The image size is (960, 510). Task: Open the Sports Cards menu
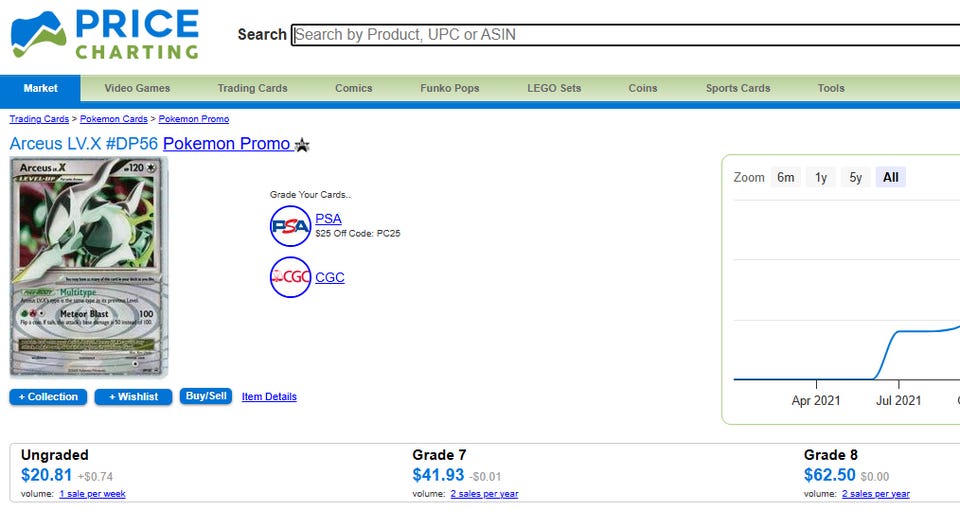738,88
